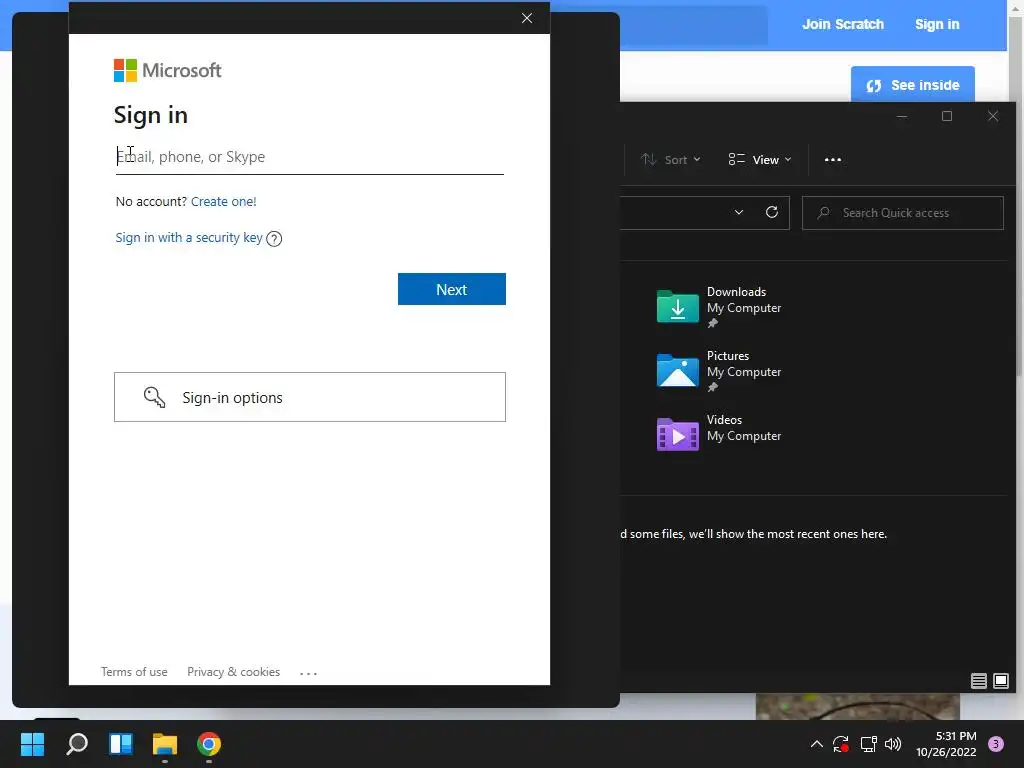The image size is (1024, 768).
Task: Open the volume tray icon
Action: tap(893, 744)
